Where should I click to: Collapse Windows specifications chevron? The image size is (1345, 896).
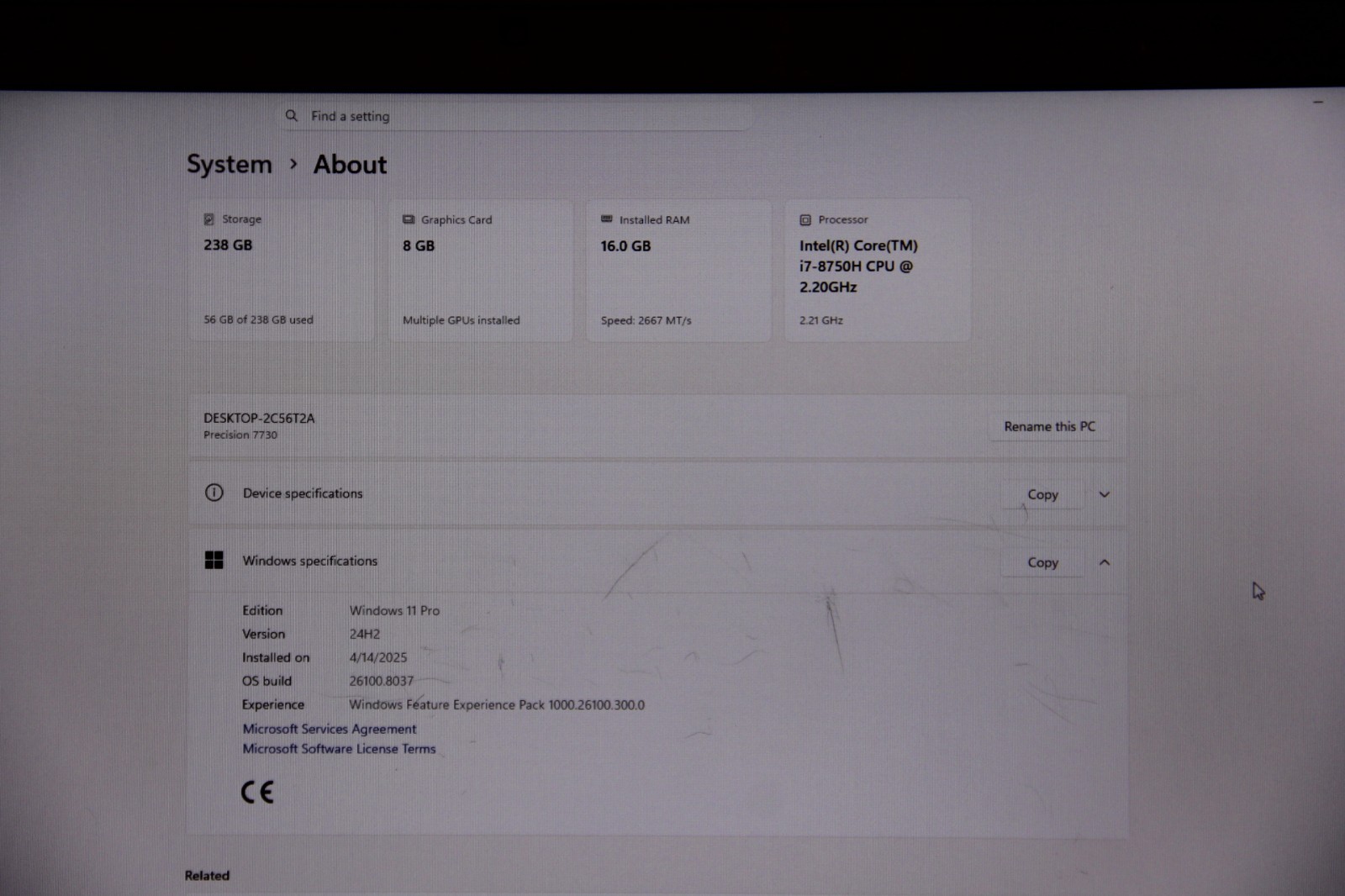click(1105, 562)
